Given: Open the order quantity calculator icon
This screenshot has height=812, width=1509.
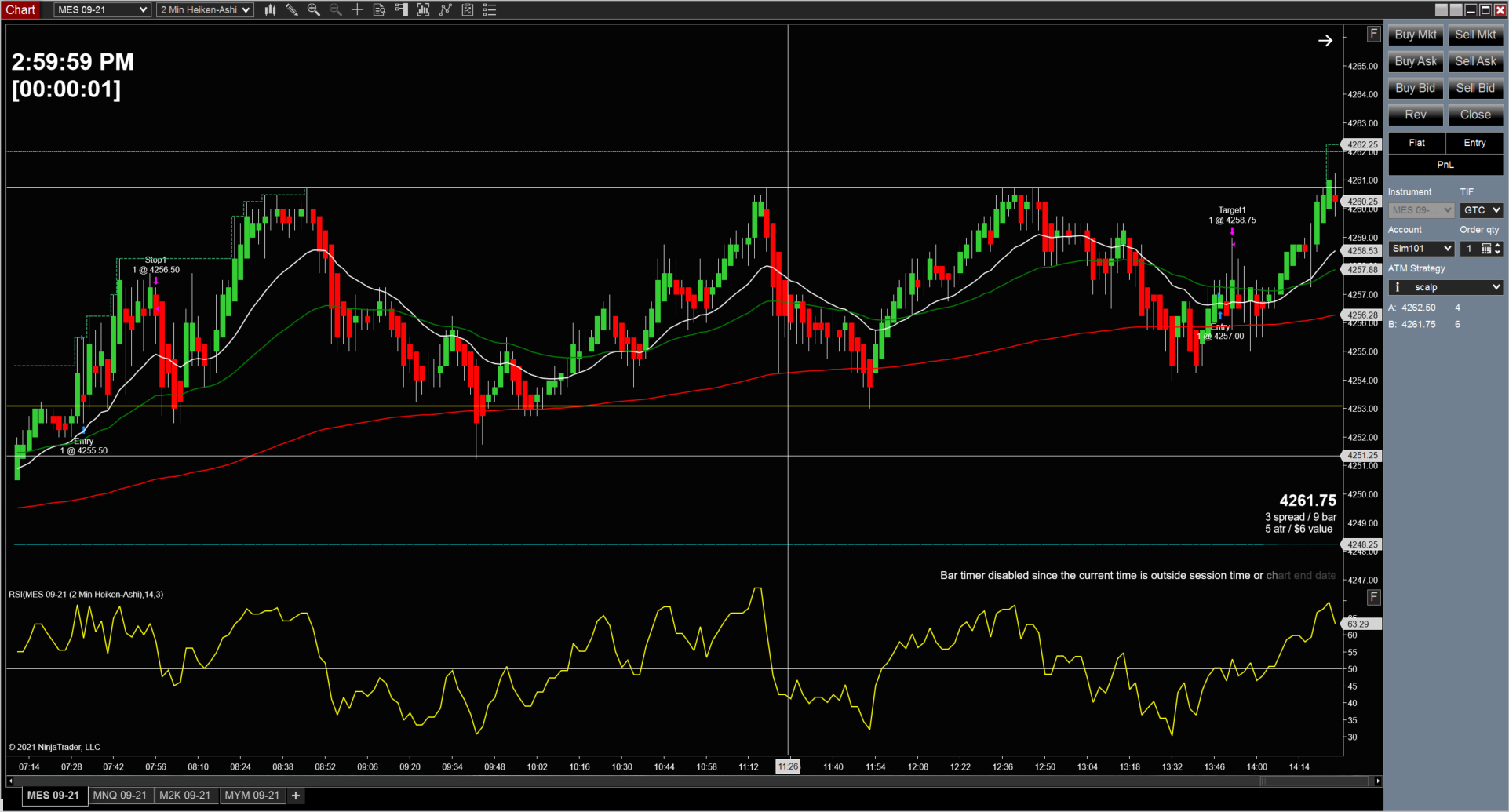Looking at the screenshot, I should coord(1486,249).
